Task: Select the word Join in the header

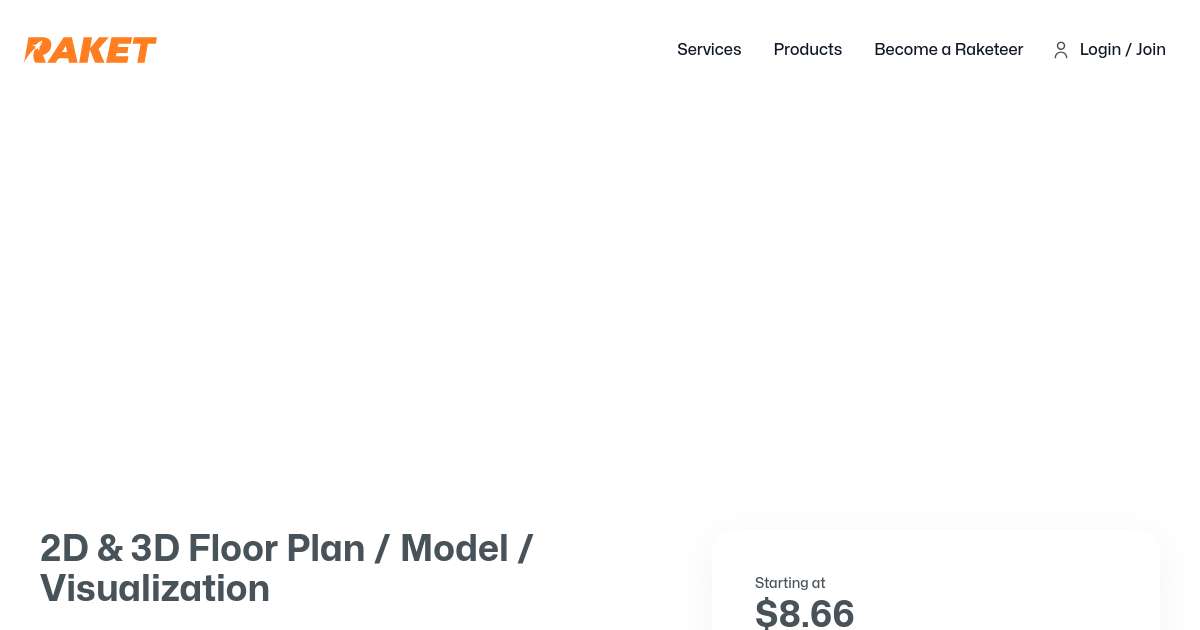Action: (1151, 49)
